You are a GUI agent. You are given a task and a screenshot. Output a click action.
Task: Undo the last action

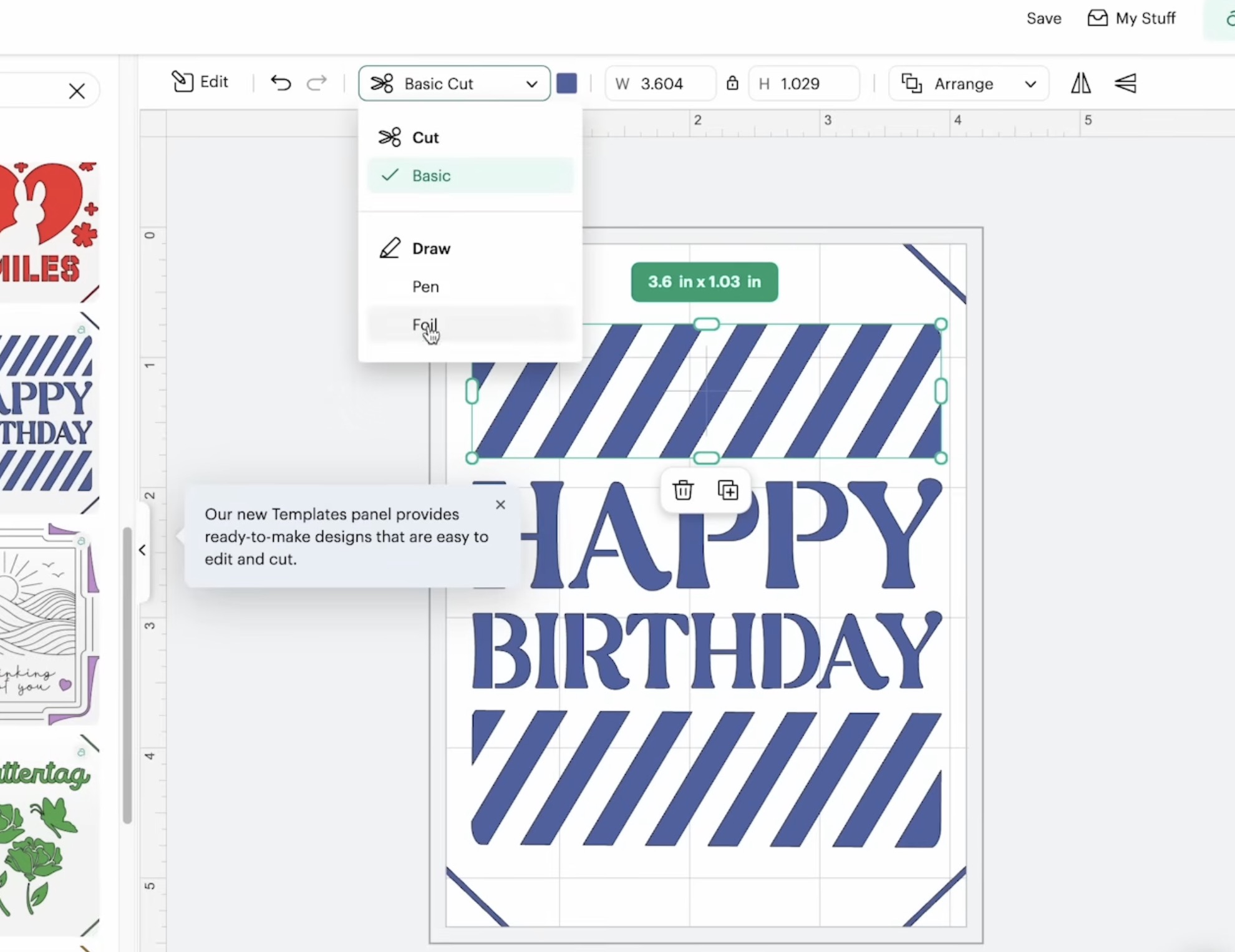click(x=280, y=83)
